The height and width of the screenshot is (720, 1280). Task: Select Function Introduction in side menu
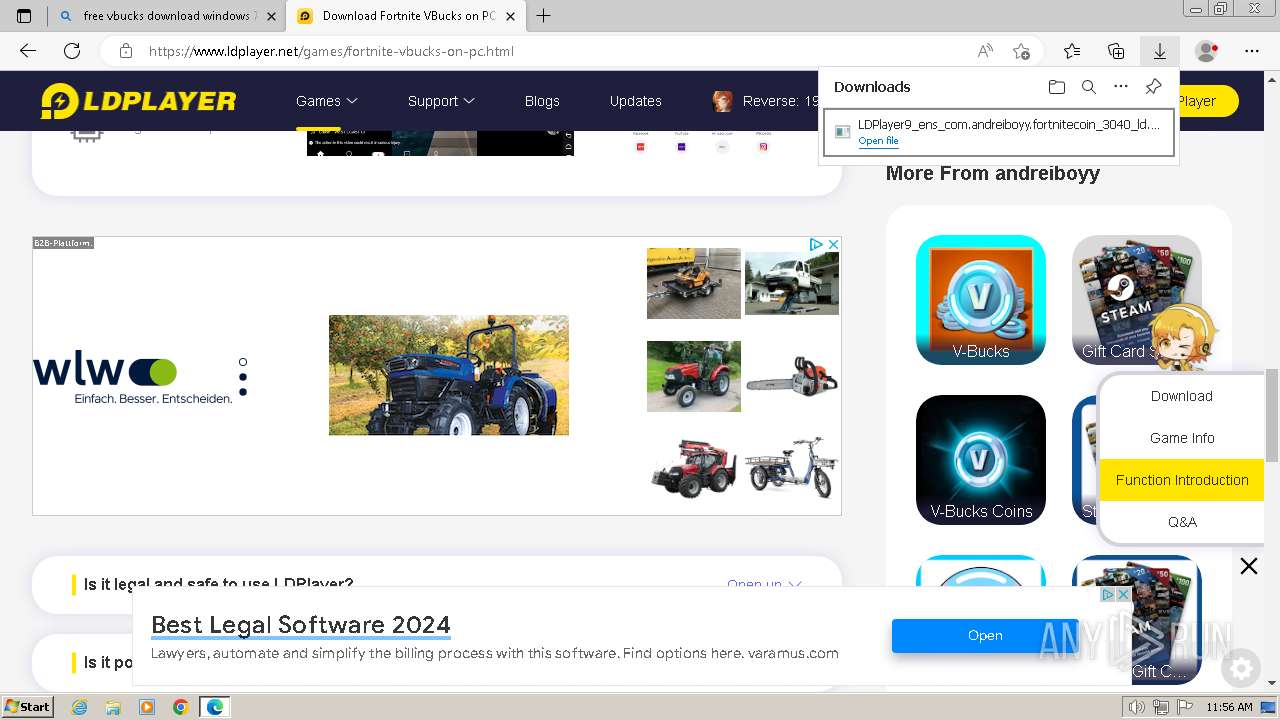coord(1182,480)
